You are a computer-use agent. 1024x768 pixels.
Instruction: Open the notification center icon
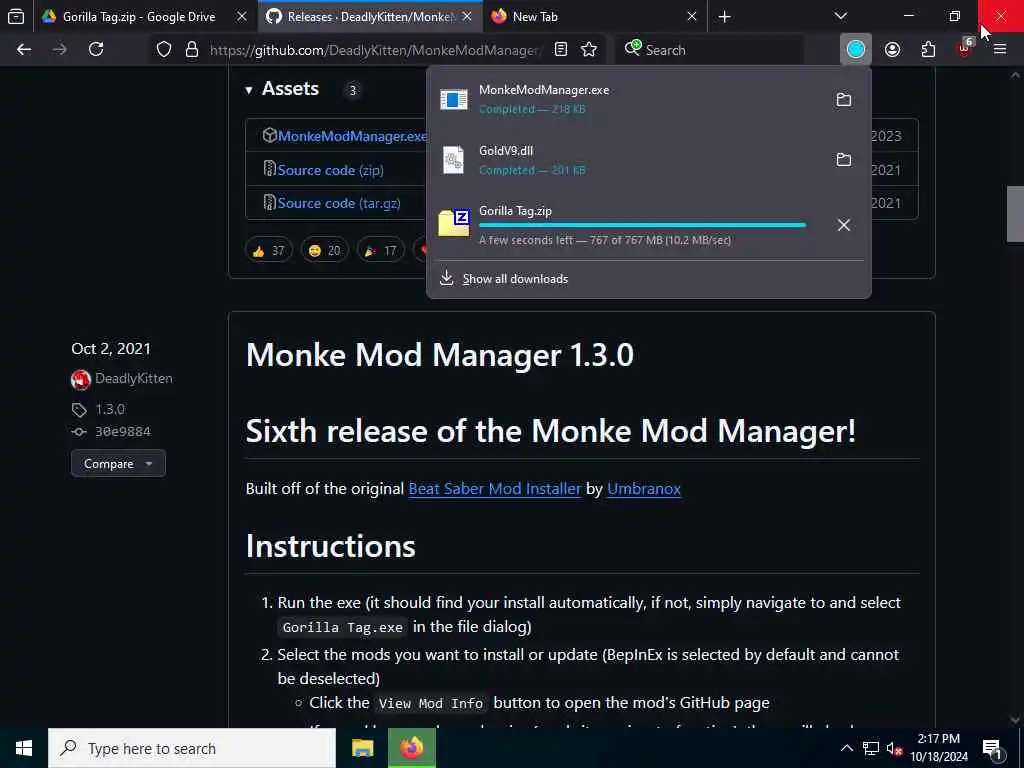[993, 749]
